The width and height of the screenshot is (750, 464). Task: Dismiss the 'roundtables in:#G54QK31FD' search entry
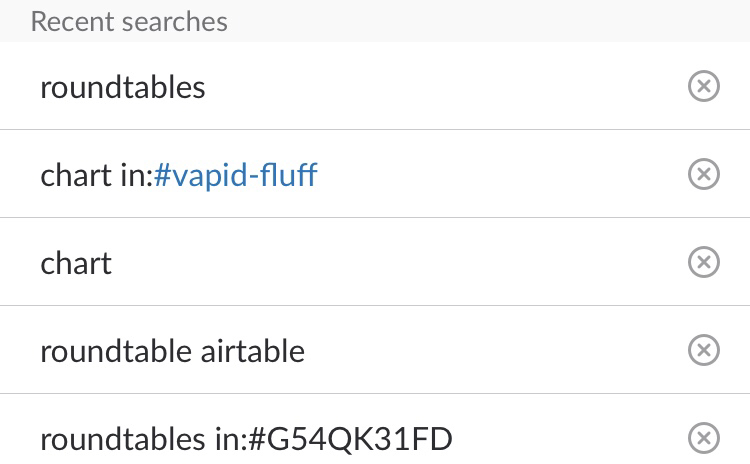pyautogui.click(x=704, y=438)
